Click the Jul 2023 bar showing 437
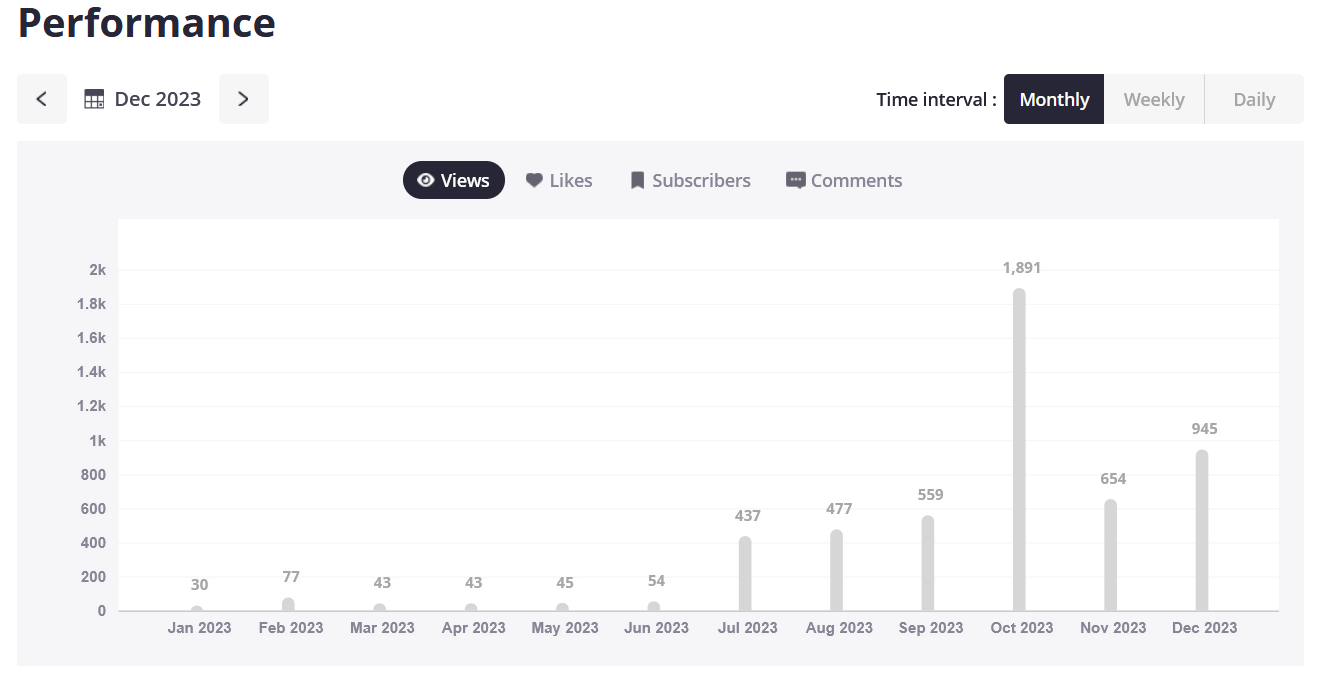1330x674 pixels. coord(745,573)
